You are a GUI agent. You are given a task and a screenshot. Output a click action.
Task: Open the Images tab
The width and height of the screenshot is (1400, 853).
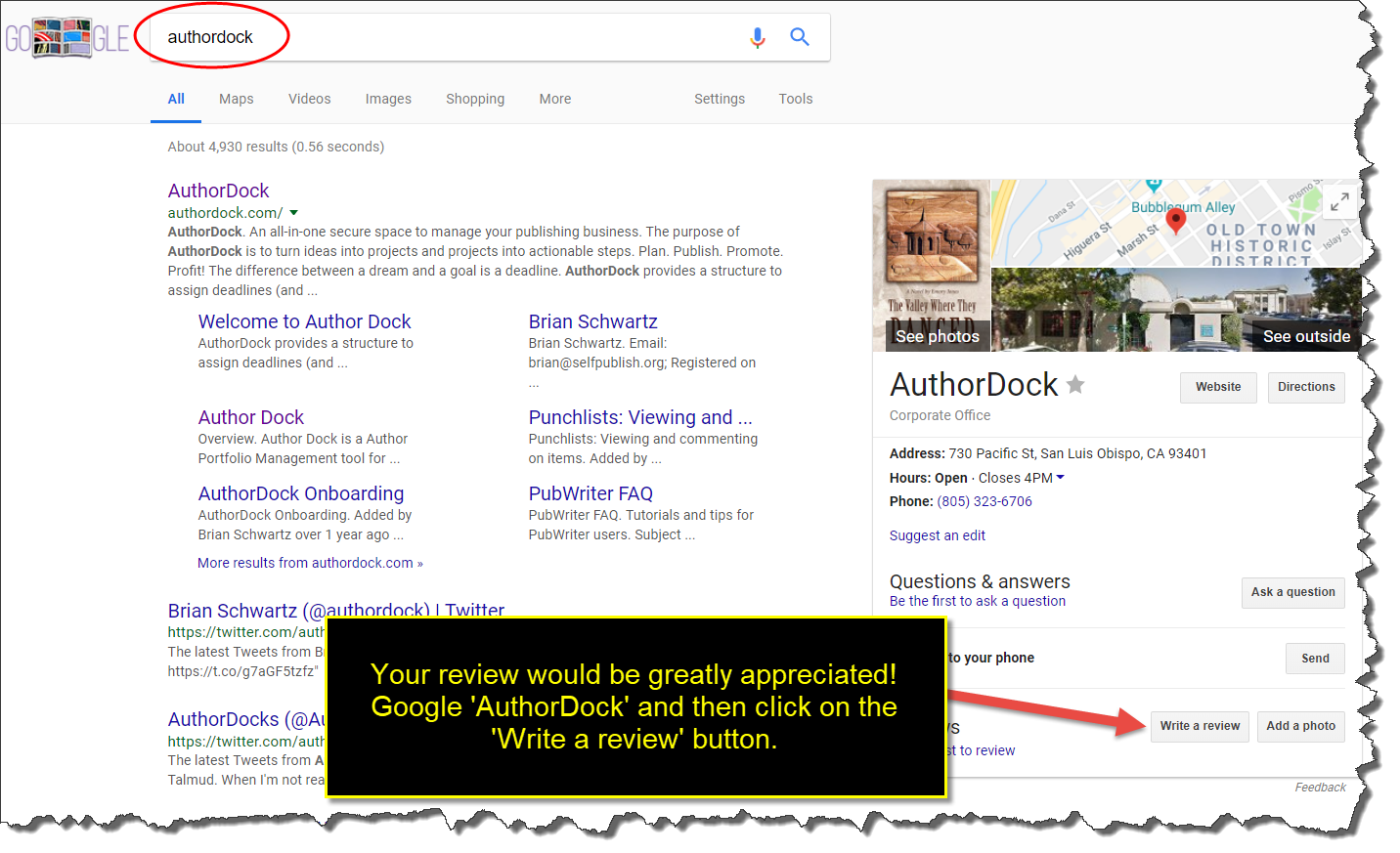coord(388,99)
